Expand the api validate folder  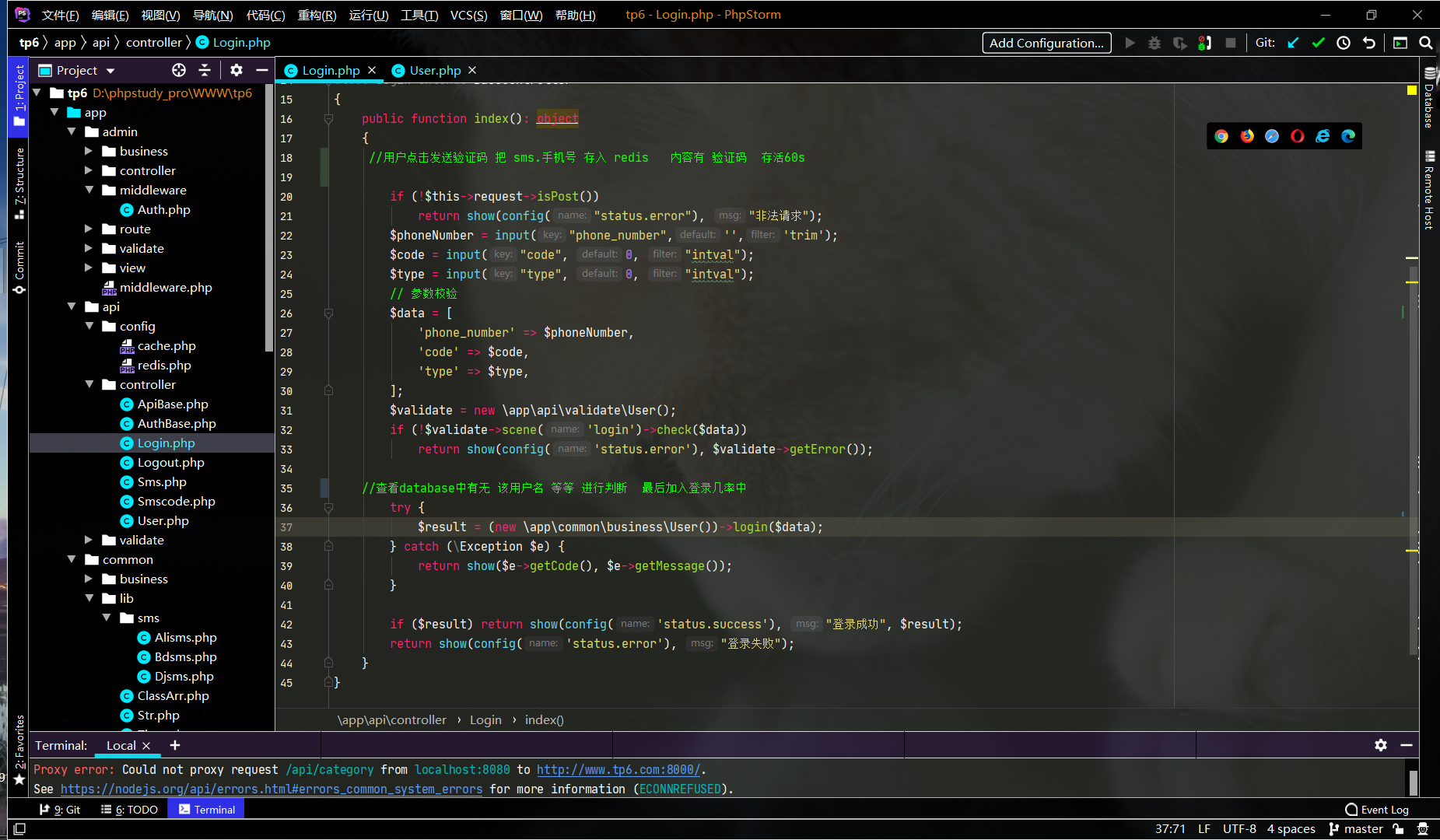tap(89, 540)
